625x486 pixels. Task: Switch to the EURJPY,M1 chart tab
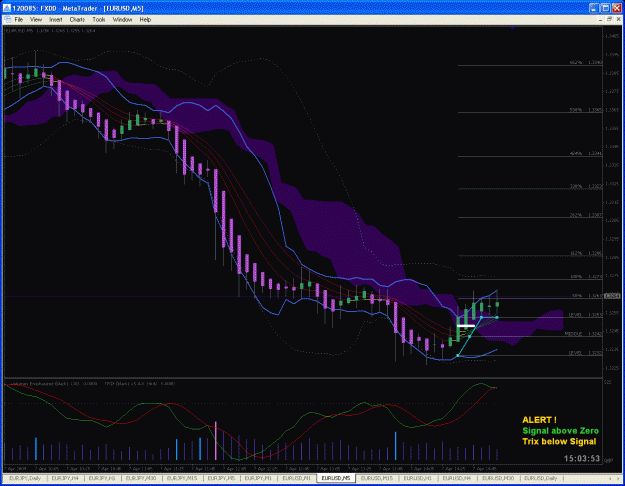(x=258, y=478)
